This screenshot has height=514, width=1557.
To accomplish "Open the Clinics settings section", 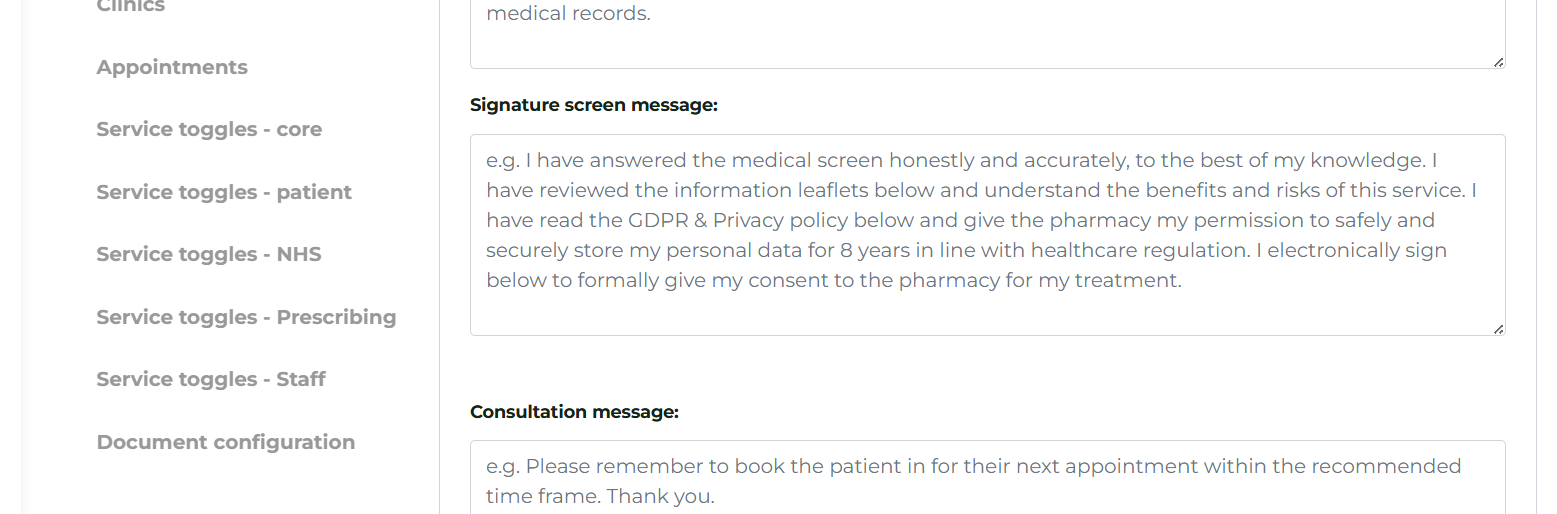I will (131, 6).
